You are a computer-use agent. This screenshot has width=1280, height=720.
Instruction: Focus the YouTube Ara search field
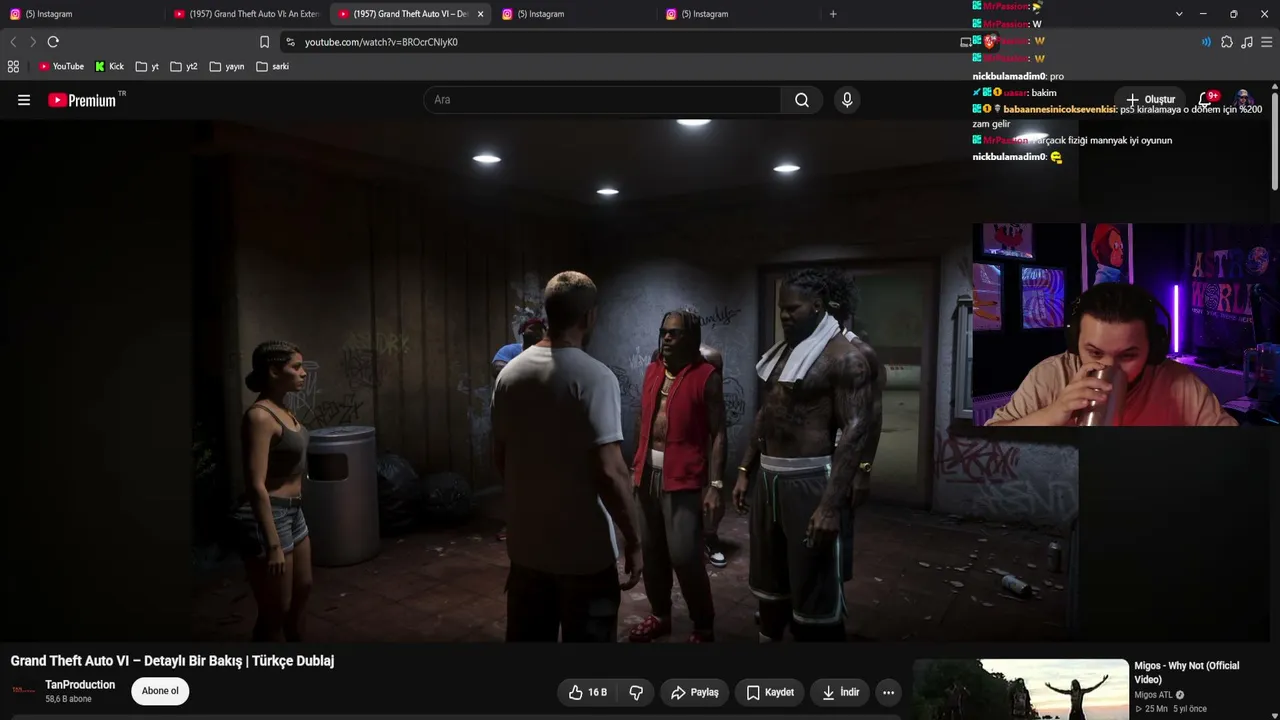[x=602, y=100]
